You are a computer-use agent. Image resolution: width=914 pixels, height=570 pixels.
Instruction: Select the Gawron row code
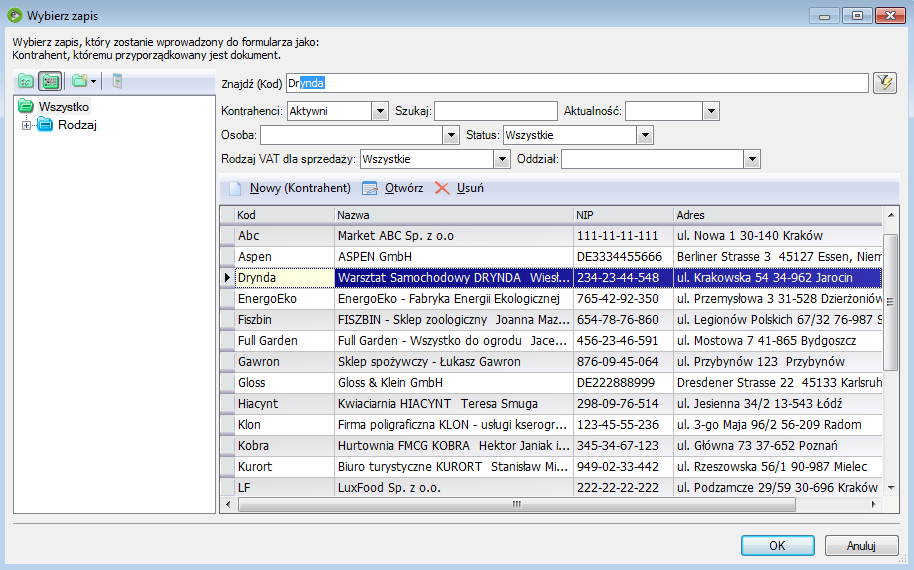coord(284,361)
